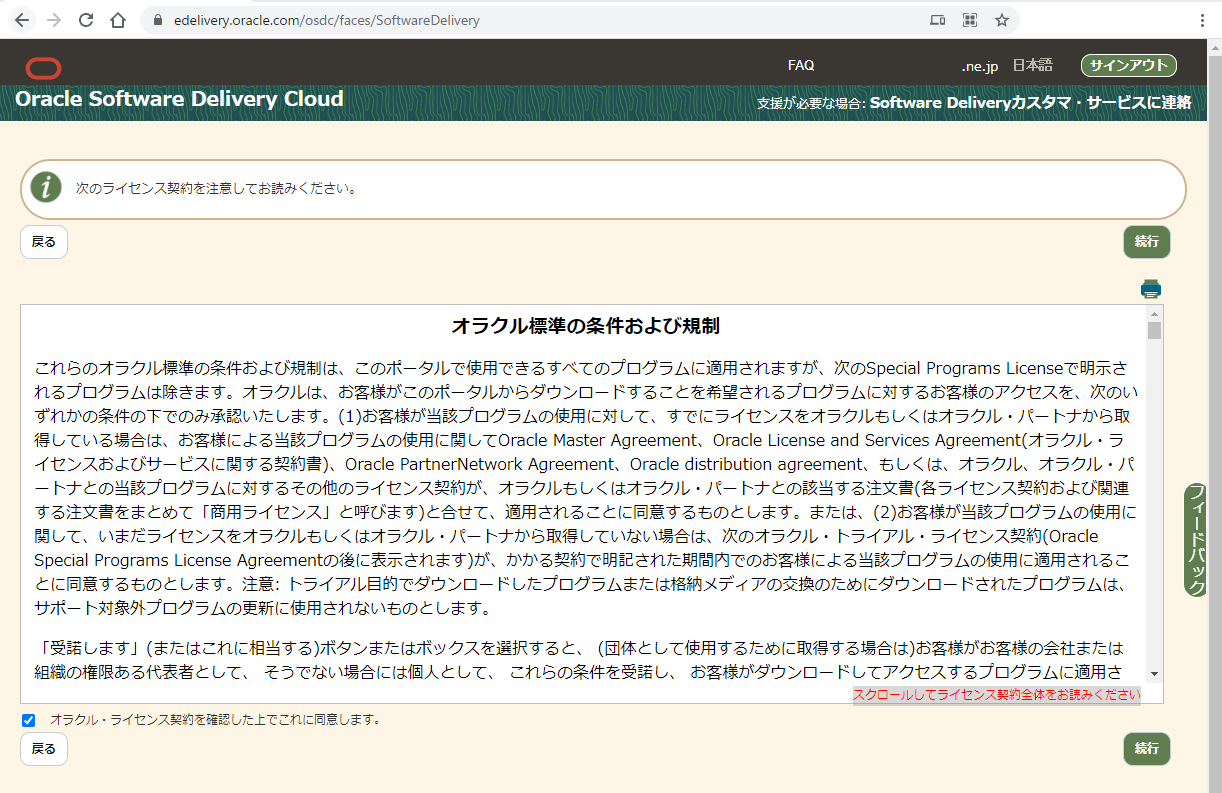1222x793 pixels.
Task: Open the 日本語 language selector
Action: 1032,65
